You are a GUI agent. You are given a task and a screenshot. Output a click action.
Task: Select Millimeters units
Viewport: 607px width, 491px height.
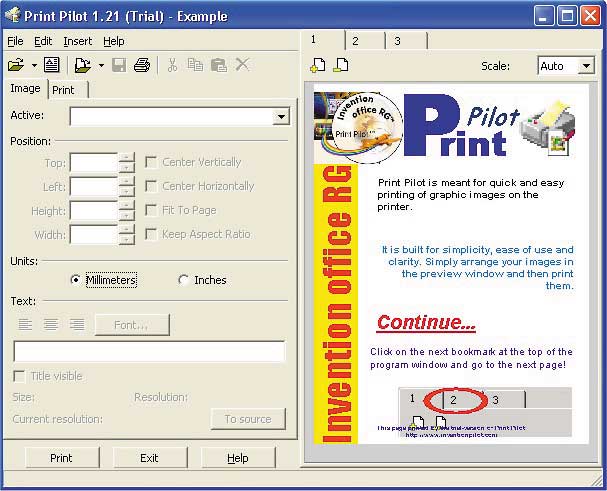[x=103, y=280]
